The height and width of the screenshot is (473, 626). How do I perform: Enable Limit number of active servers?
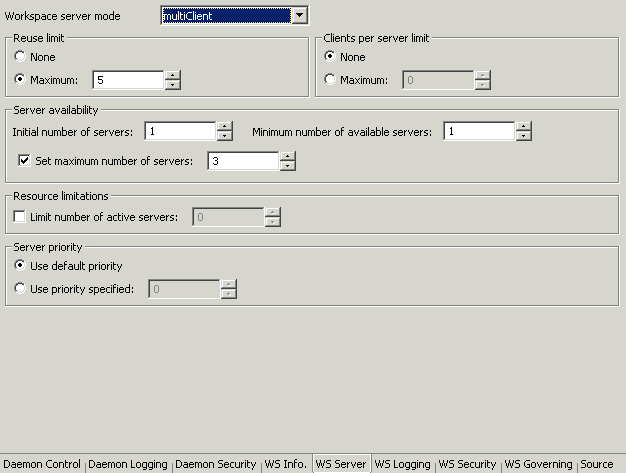click(19, 217)
